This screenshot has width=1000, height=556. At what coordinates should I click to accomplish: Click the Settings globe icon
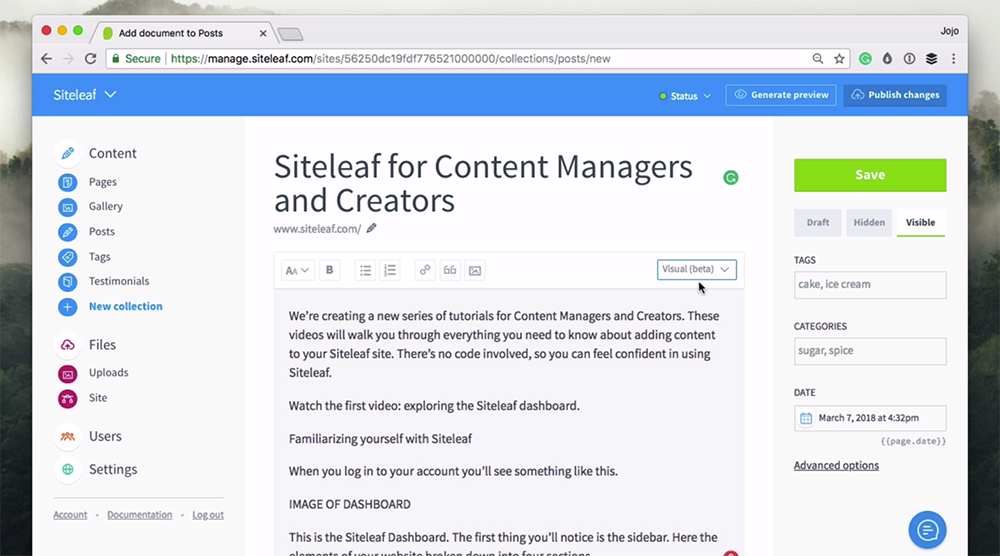[x=68, y=469]
